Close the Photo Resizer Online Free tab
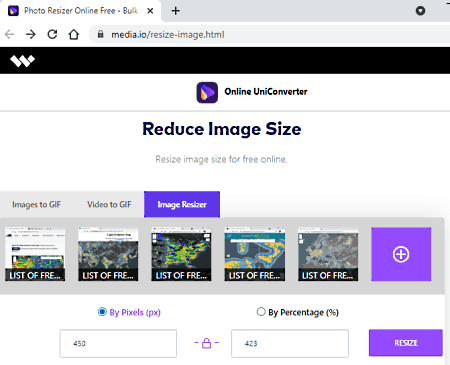The width and height of the screenshot is (450, 365). click(150, 11)
